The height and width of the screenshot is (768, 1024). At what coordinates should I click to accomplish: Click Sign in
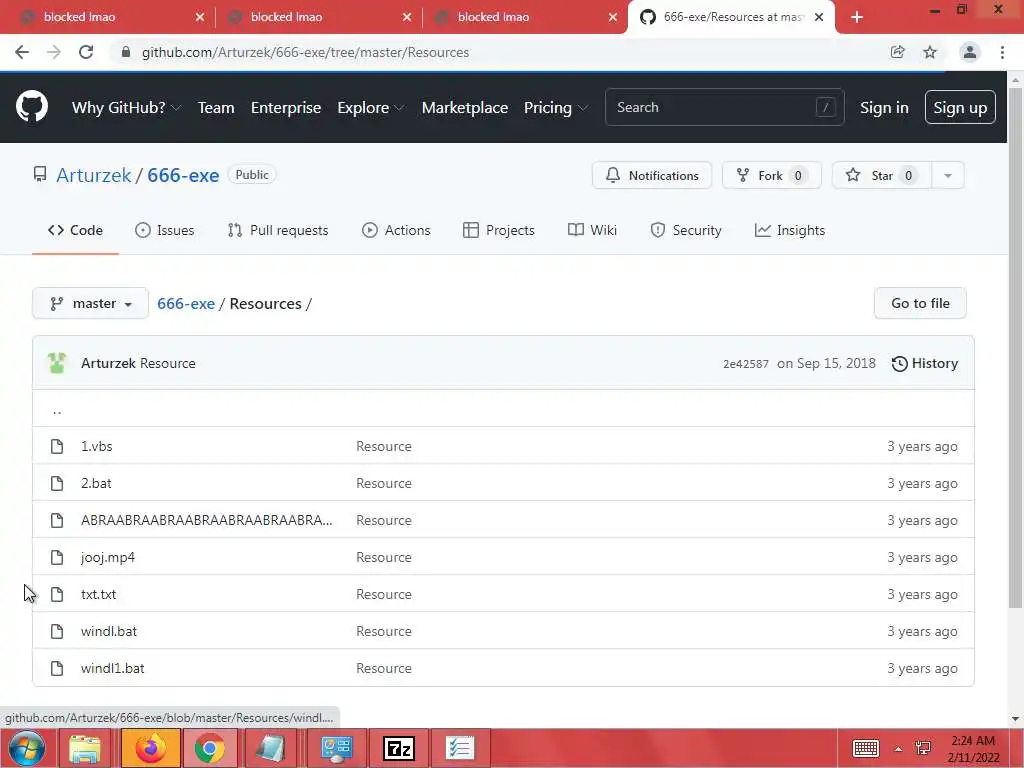coord(884,107)
